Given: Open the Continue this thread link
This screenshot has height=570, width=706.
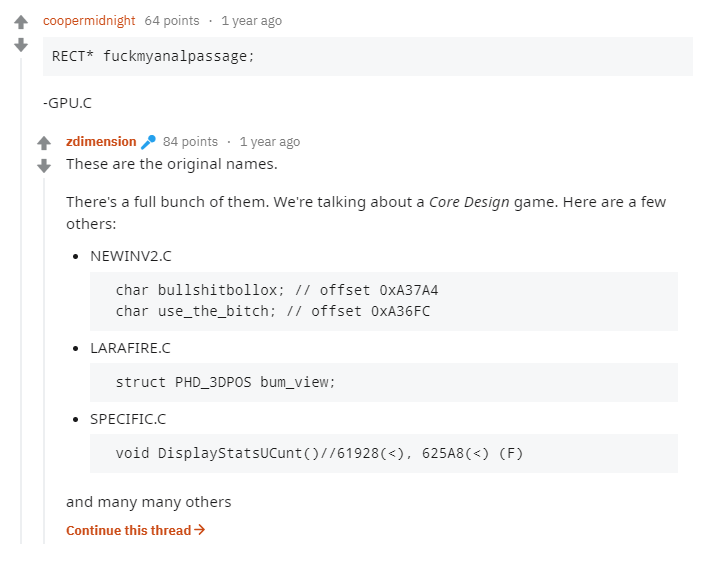Looking at the screenshot, I should tap(129, 530).
